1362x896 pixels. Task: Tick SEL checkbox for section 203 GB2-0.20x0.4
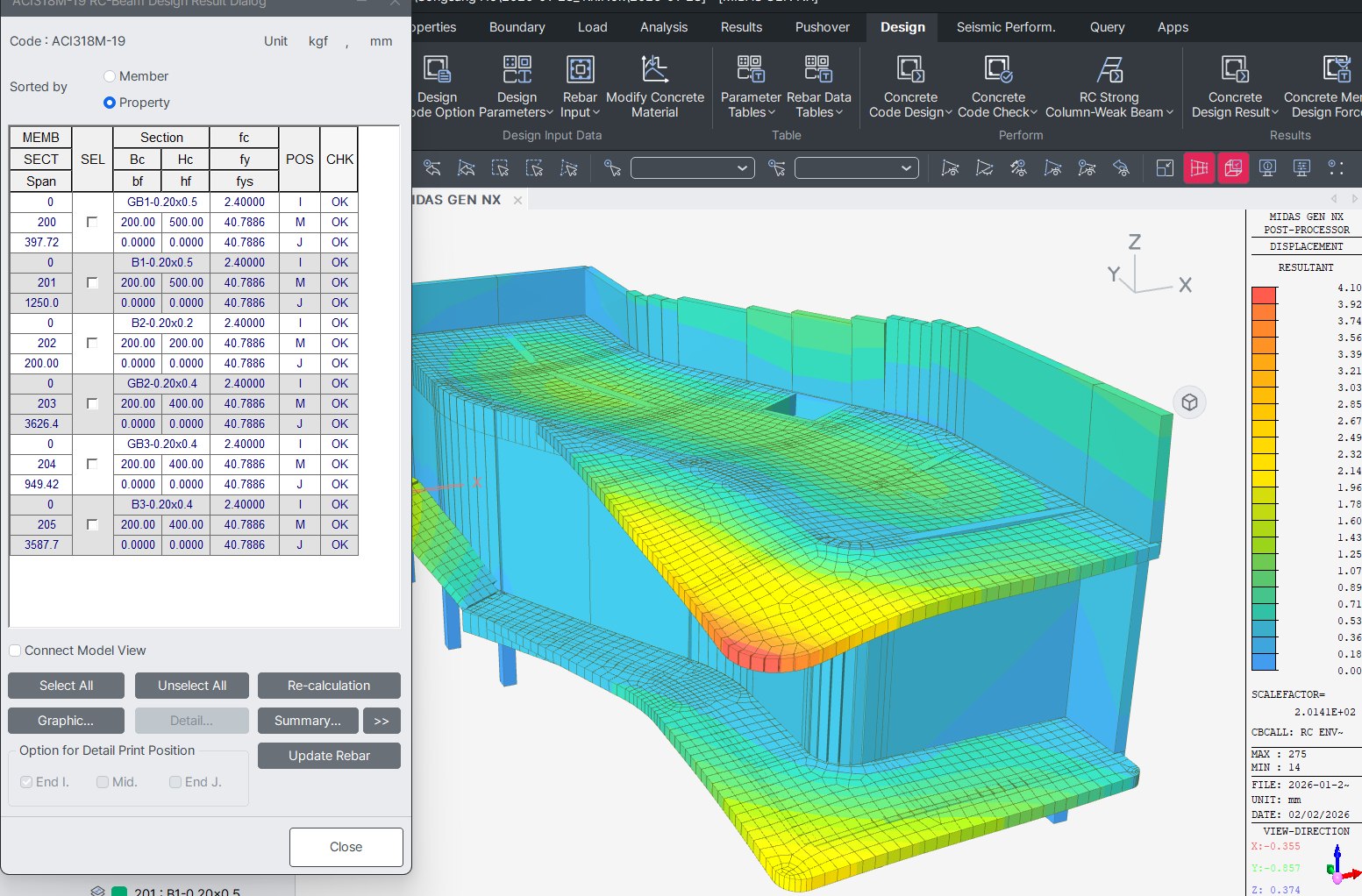(92, 403)
